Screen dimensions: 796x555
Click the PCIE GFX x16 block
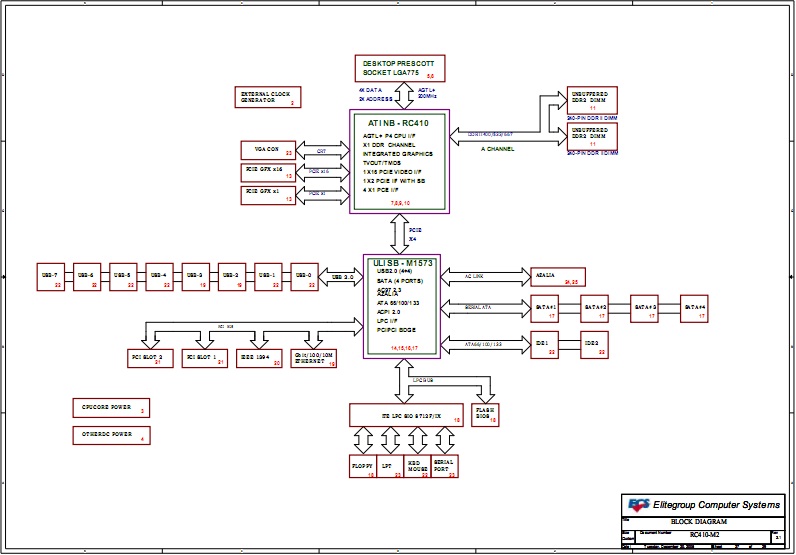[268, 173]
